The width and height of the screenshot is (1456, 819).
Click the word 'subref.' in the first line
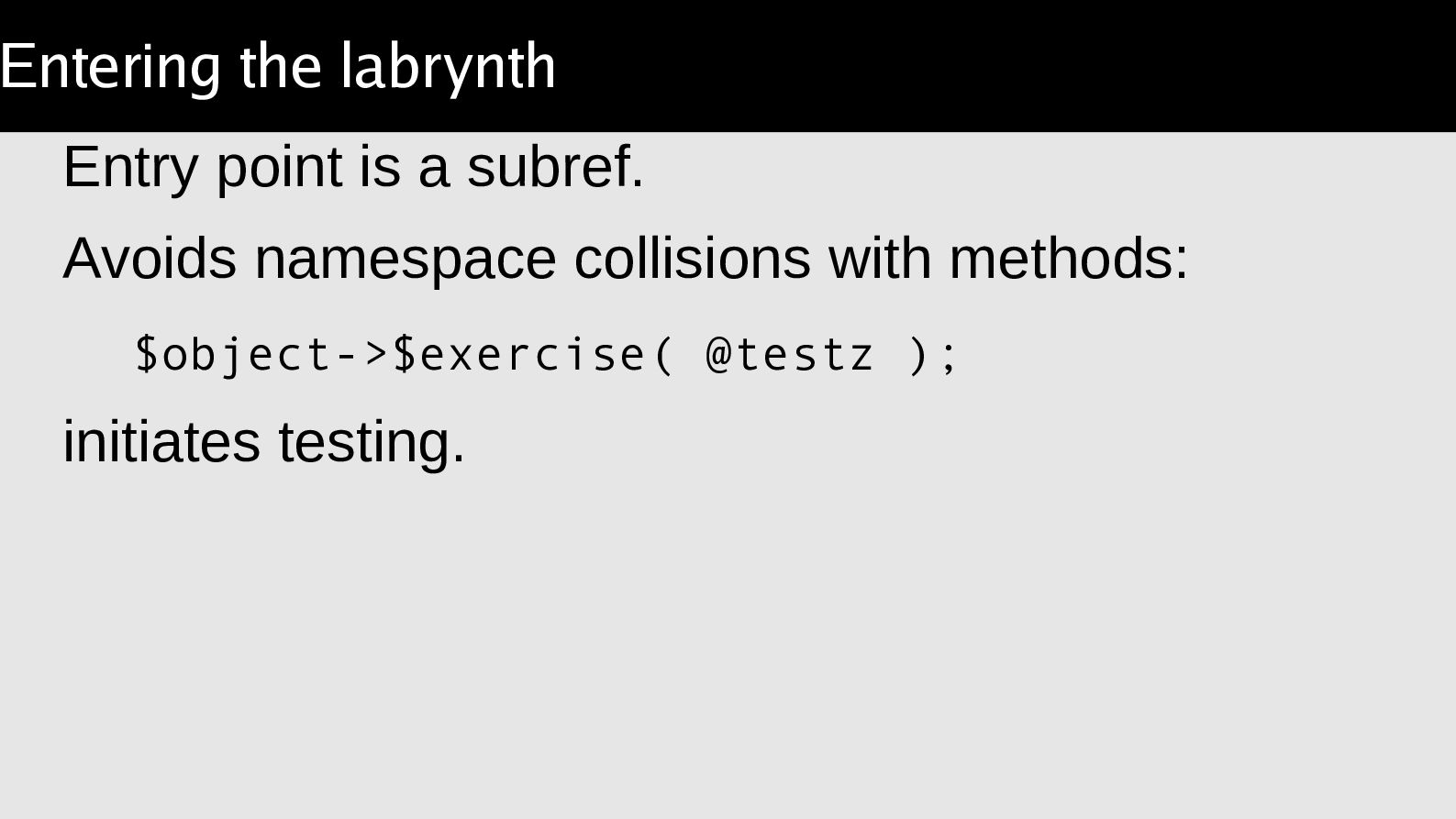pos(555,168)
